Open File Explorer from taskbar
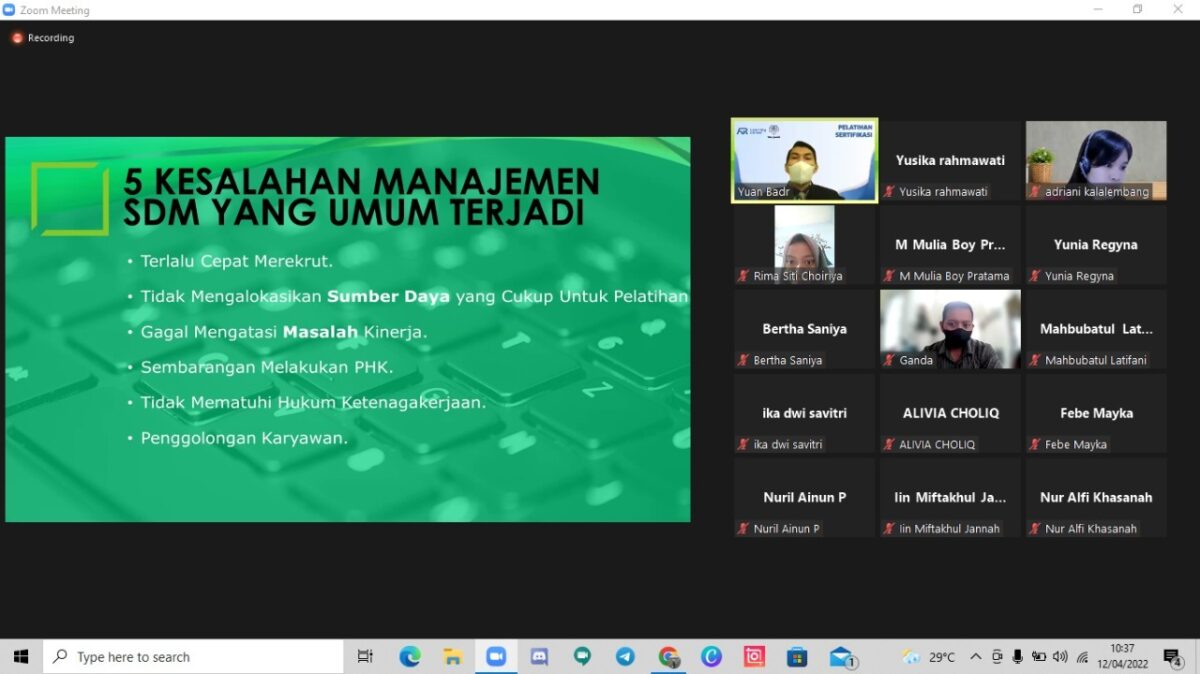 click(453, 657)
